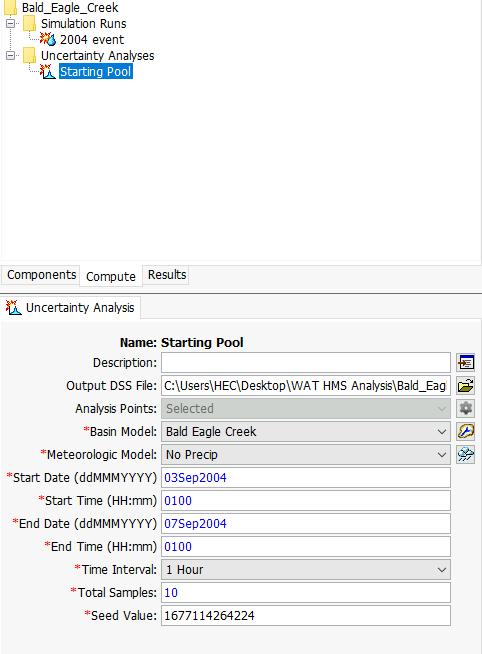Switch to the Results tab

[x=167, y=275]
